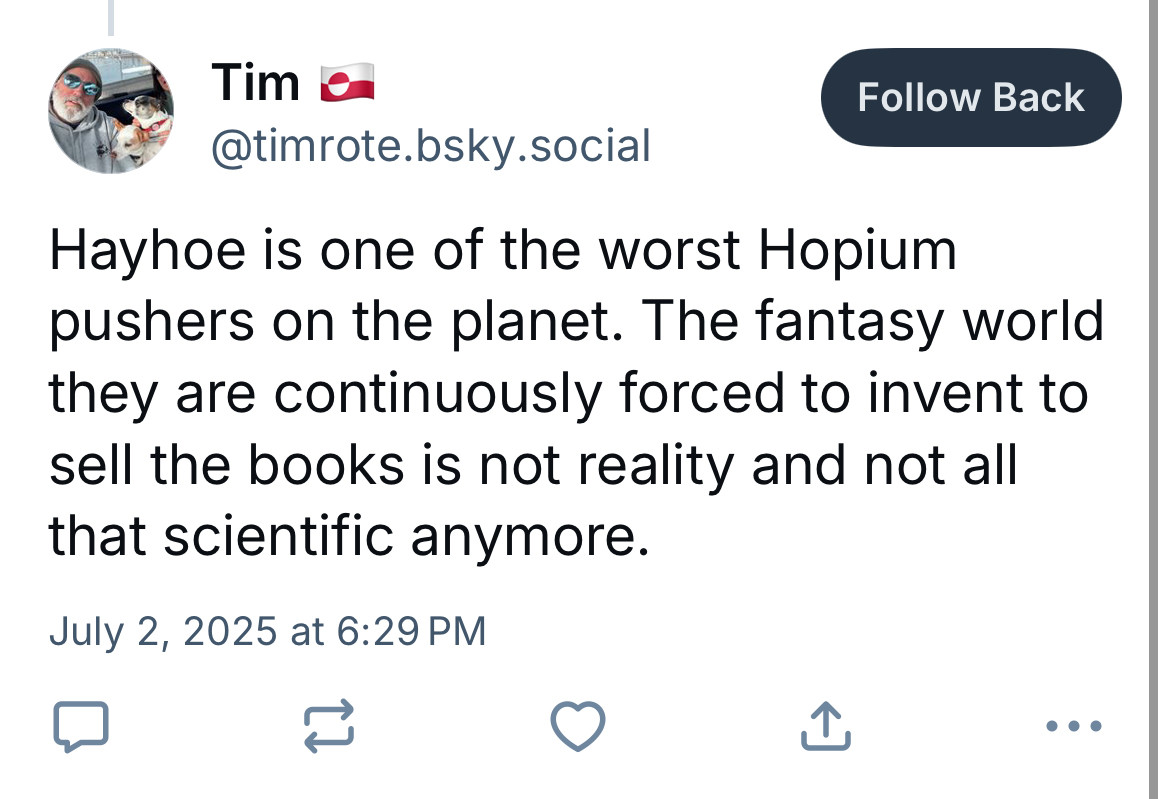The image size is (1170, 799).
Task: Click the vertical scrollbar at the right edge
Action: pos(1154,399)
